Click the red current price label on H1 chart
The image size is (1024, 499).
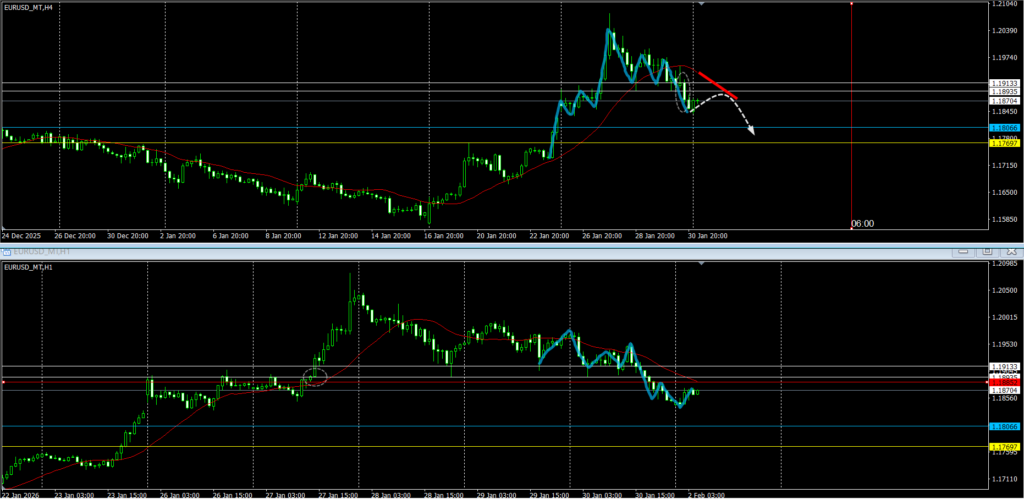[1004, 382]
